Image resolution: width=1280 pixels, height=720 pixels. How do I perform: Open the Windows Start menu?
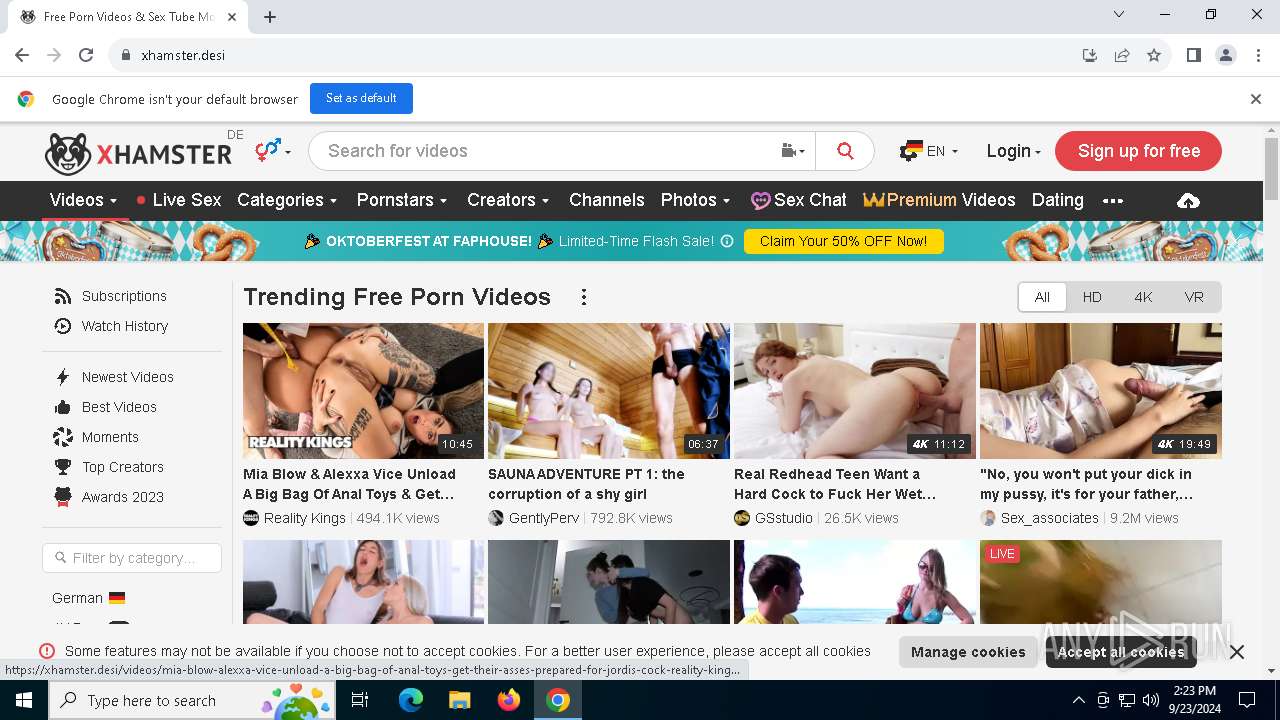24,700
